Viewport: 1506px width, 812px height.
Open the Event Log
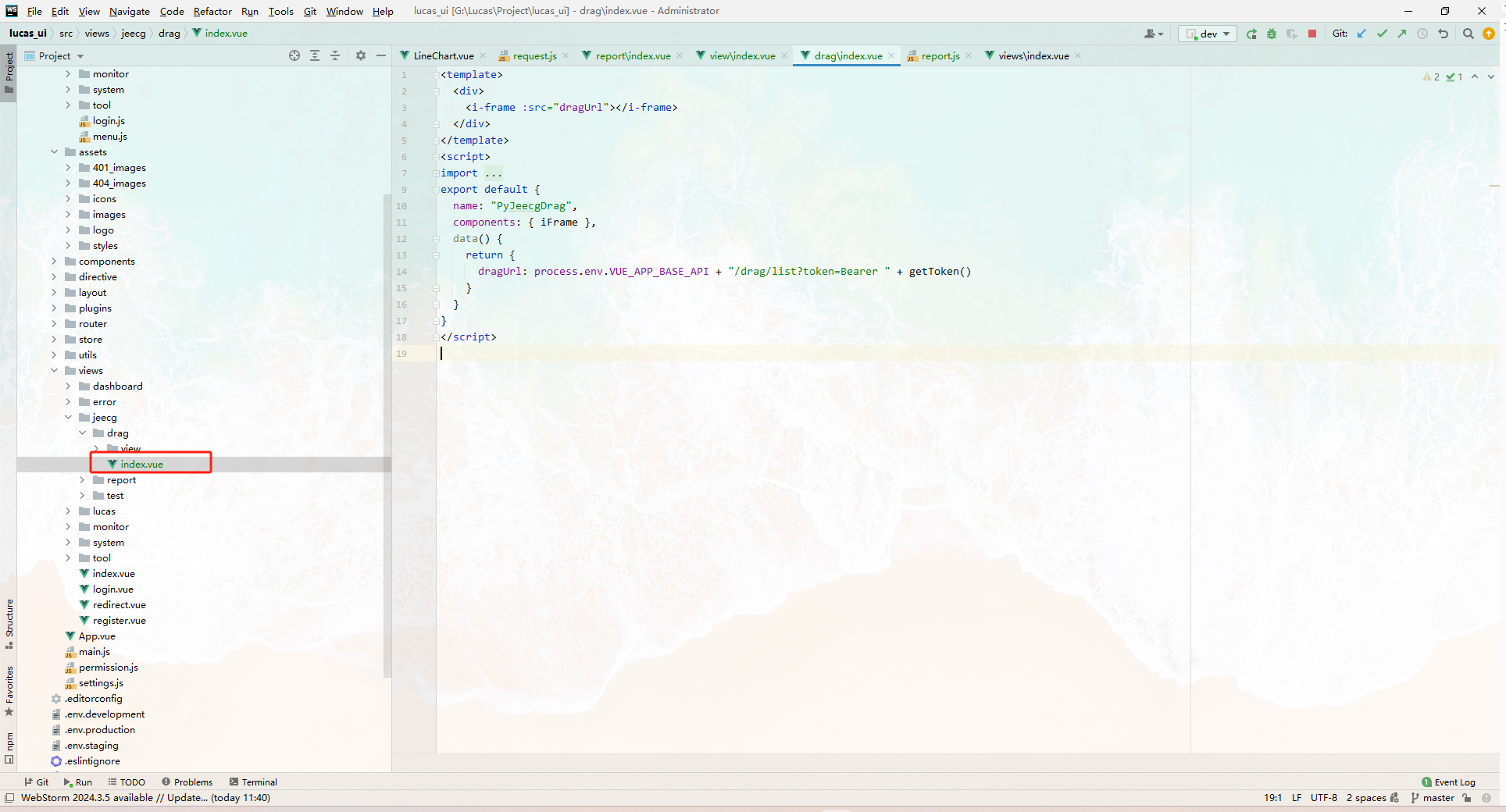1448,782
